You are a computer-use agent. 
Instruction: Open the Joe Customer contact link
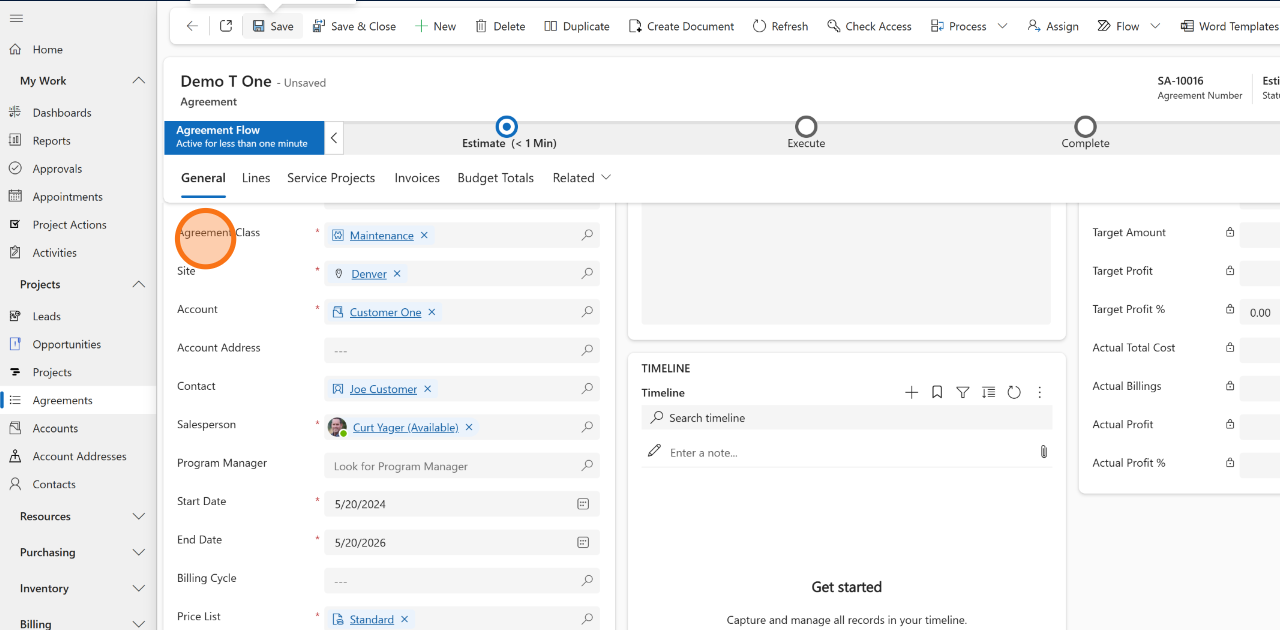click(x=383, y=390)
